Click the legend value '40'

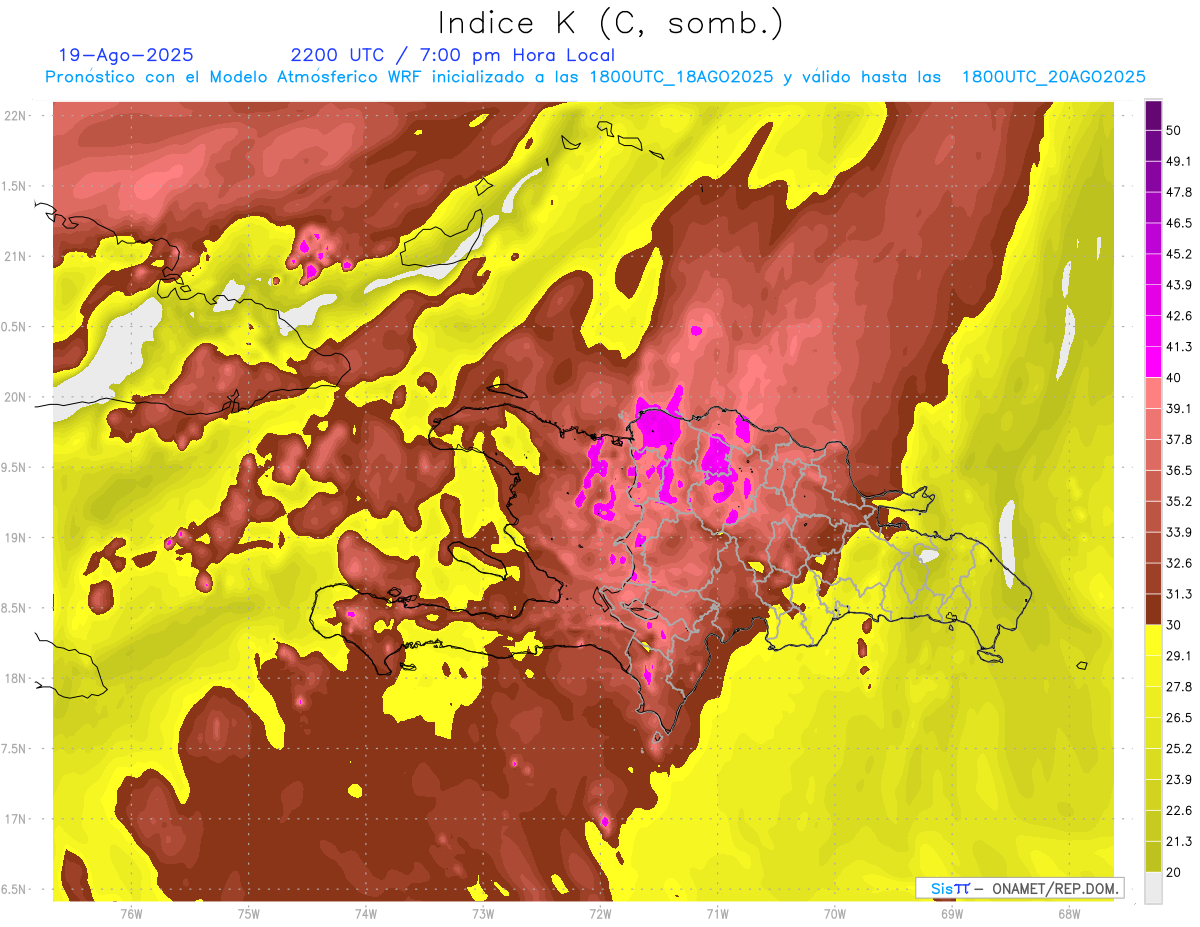point(1174,378)
